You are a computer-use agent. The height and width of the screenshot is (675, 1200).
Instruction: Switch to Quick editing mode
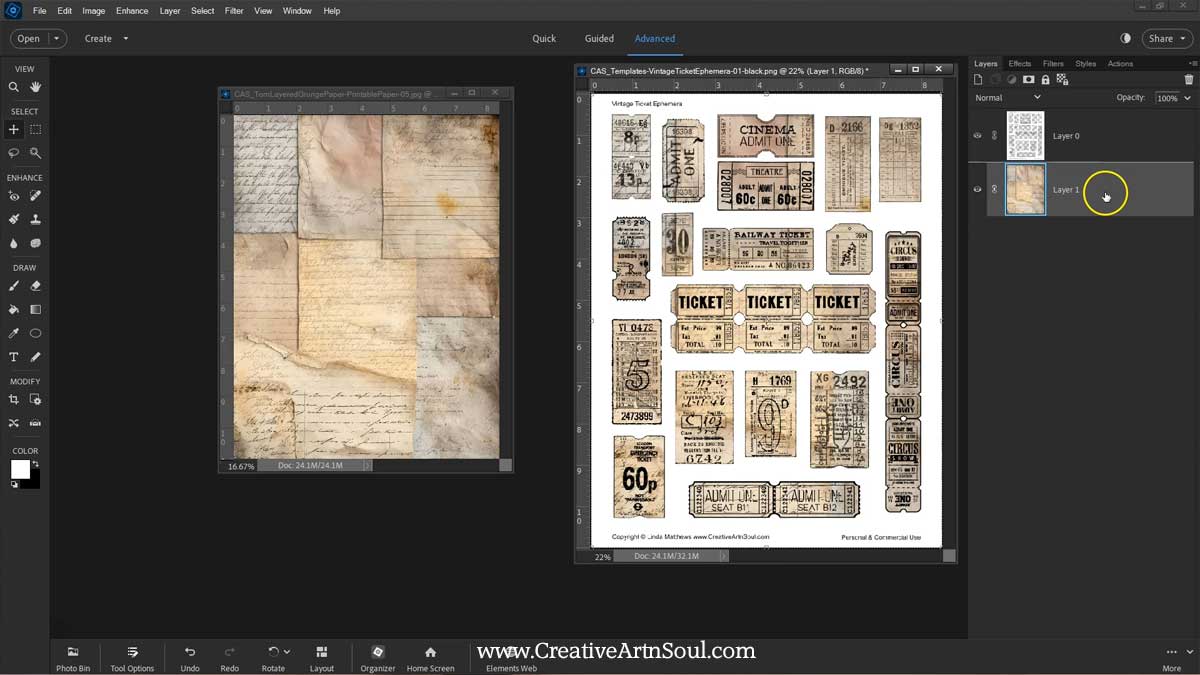(x=544, y=39)
